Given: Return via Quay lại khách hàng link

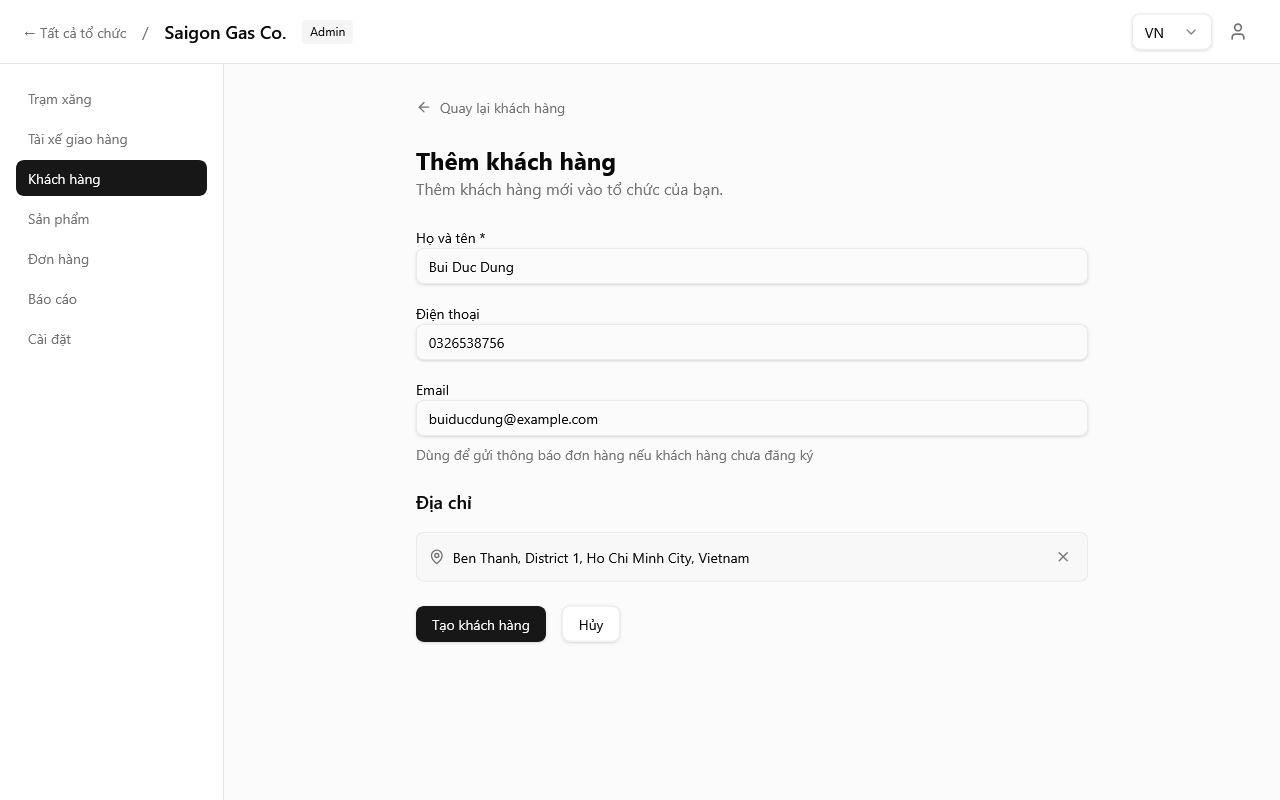Looking at the screenshot, I should [x=502, y=107].
